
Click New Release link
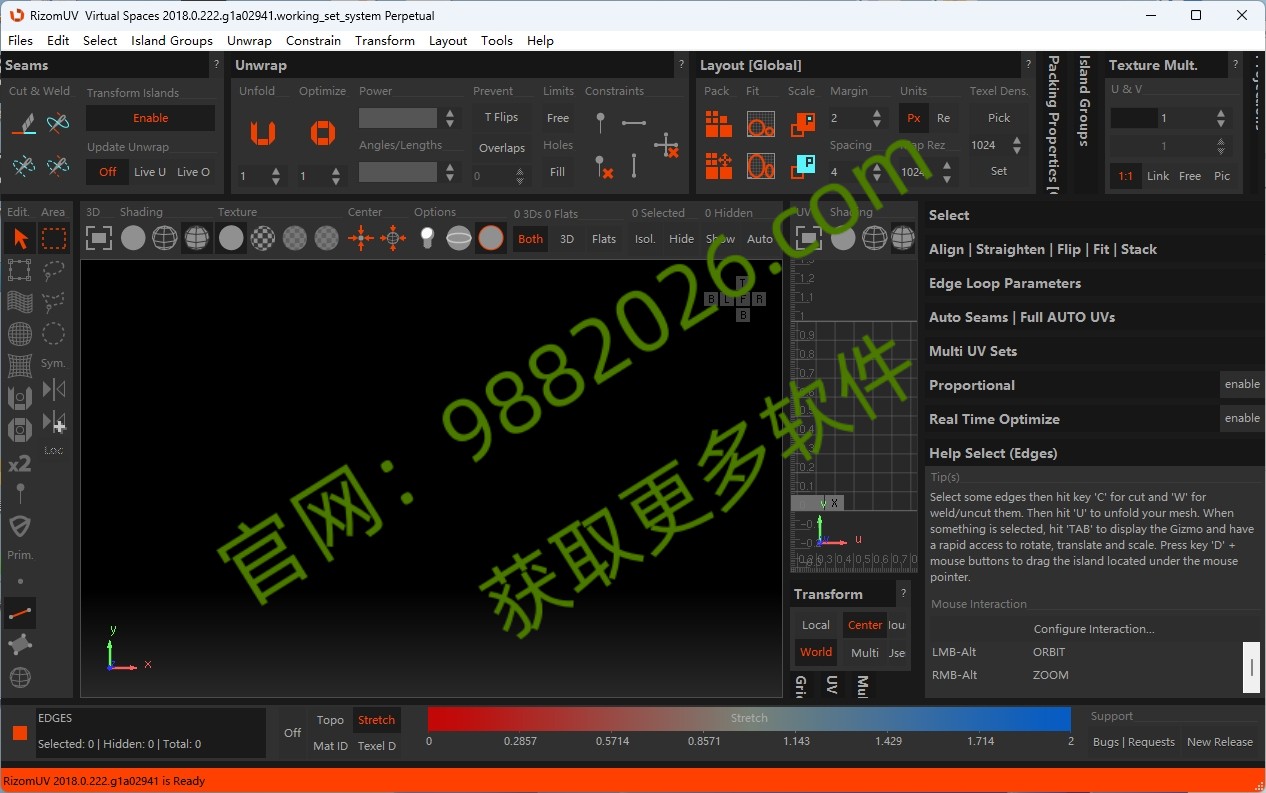[x=1219, y=742]
